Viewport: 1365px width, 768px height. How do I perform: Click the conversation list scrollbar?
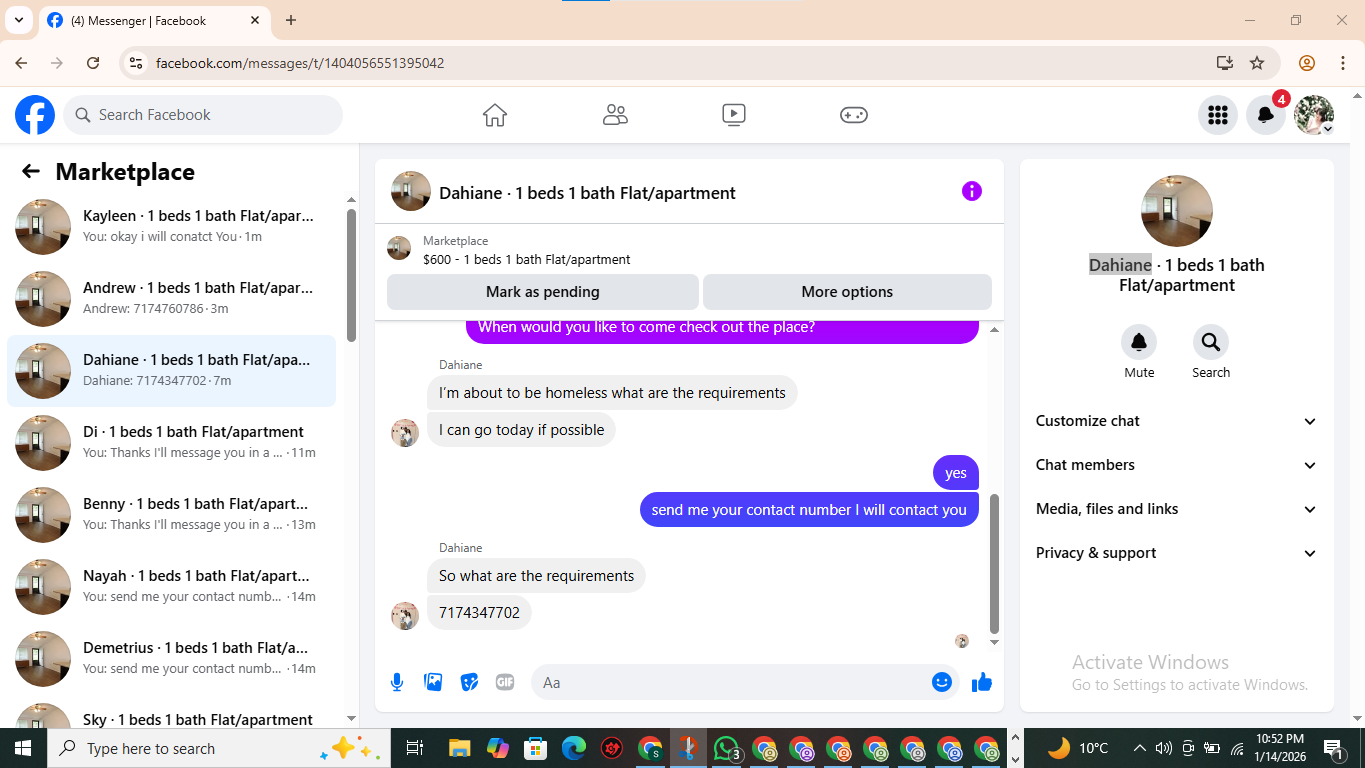(351, 275)
